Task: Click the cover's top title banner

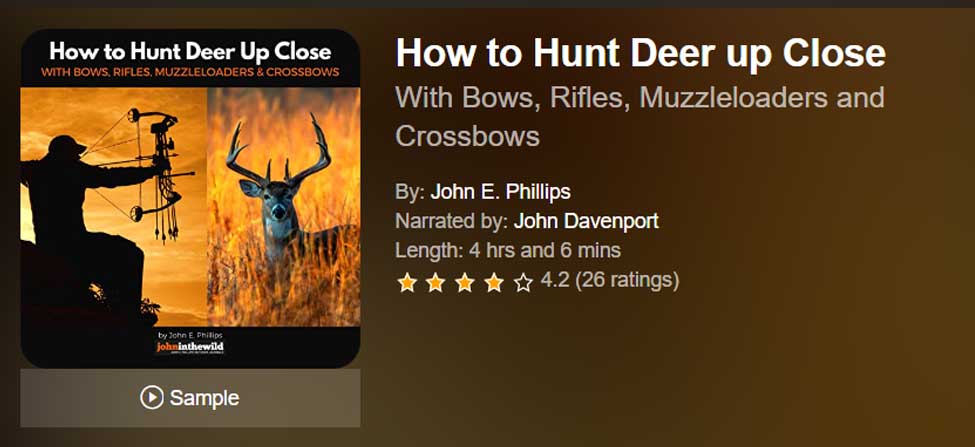Action: (190, 59)
